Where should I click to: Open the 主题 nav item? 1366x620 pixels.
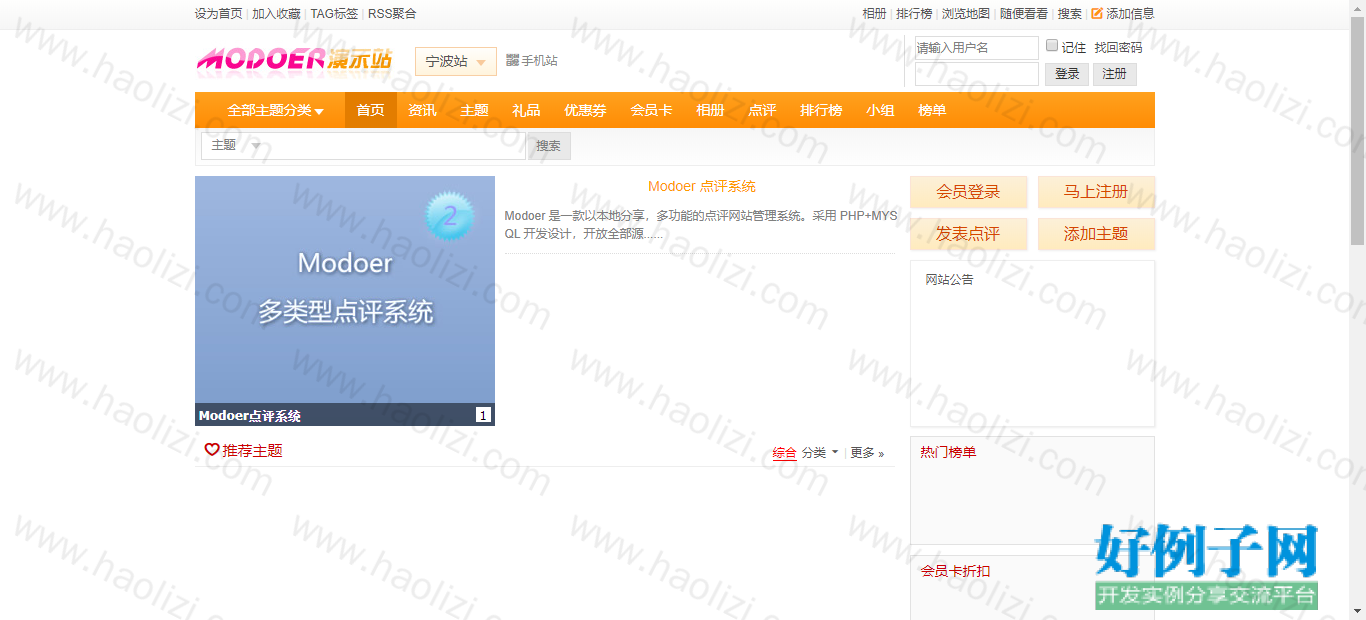tap(474, 110)
